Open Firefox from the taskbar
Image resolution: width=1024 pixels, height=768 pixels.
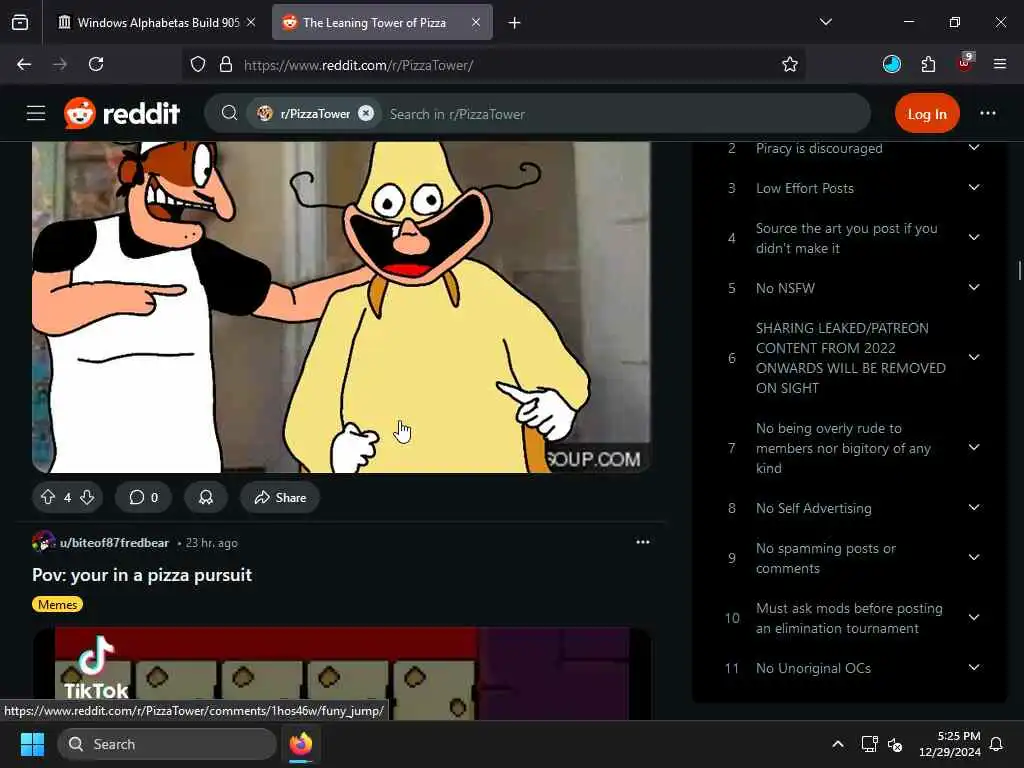300,744
